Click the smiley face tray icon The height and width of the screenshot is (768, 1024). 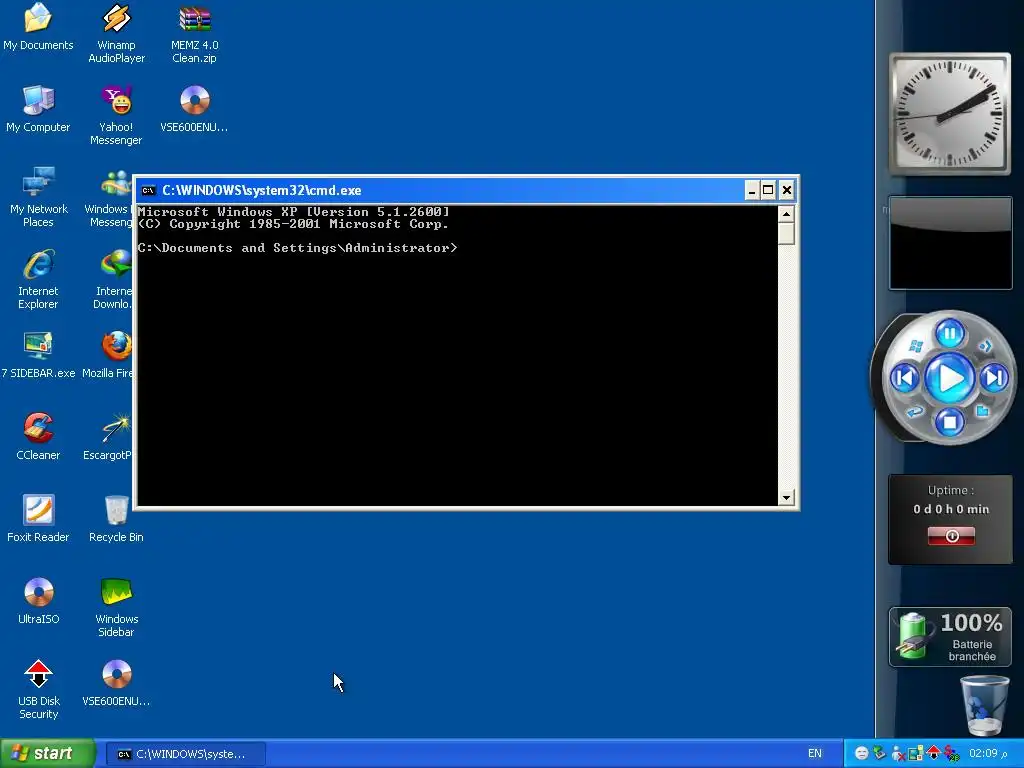click(x=861, y=754)
